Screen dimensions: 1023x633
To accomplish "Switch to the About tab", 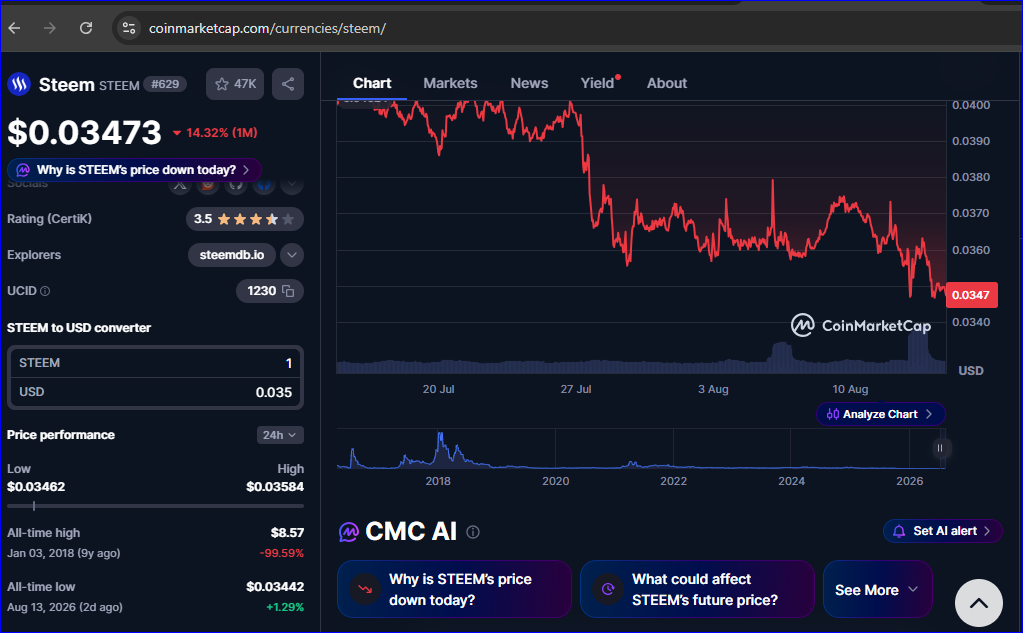I will click(x=667, y=84).
